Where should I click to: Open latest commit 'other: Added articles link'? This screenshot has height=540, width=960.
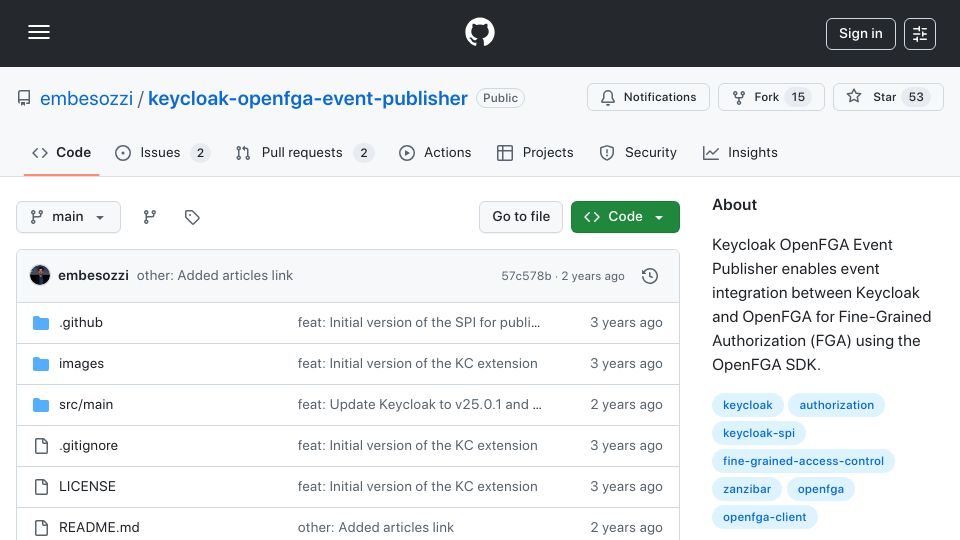pos(214,276)
